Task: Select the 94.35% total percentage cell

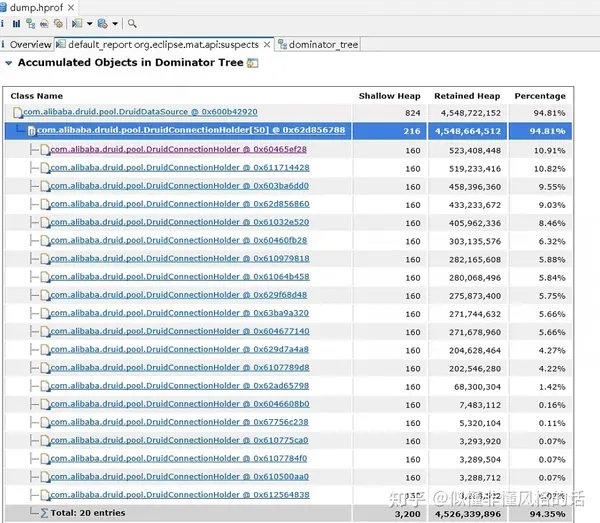Action: 548,514
